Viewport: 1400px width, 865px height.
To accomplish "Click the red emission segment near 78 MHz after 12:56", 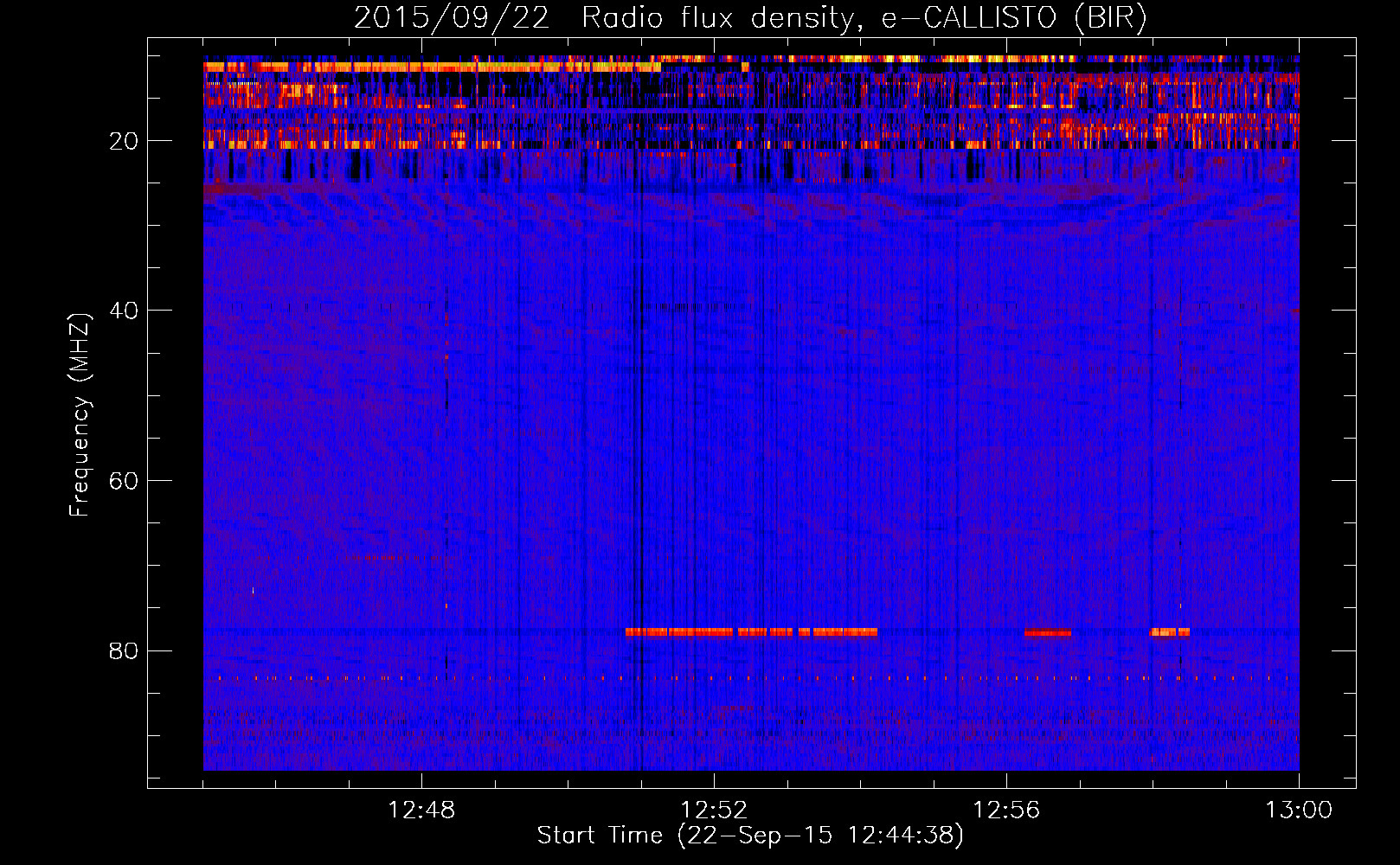I will tap(1047, 632).
